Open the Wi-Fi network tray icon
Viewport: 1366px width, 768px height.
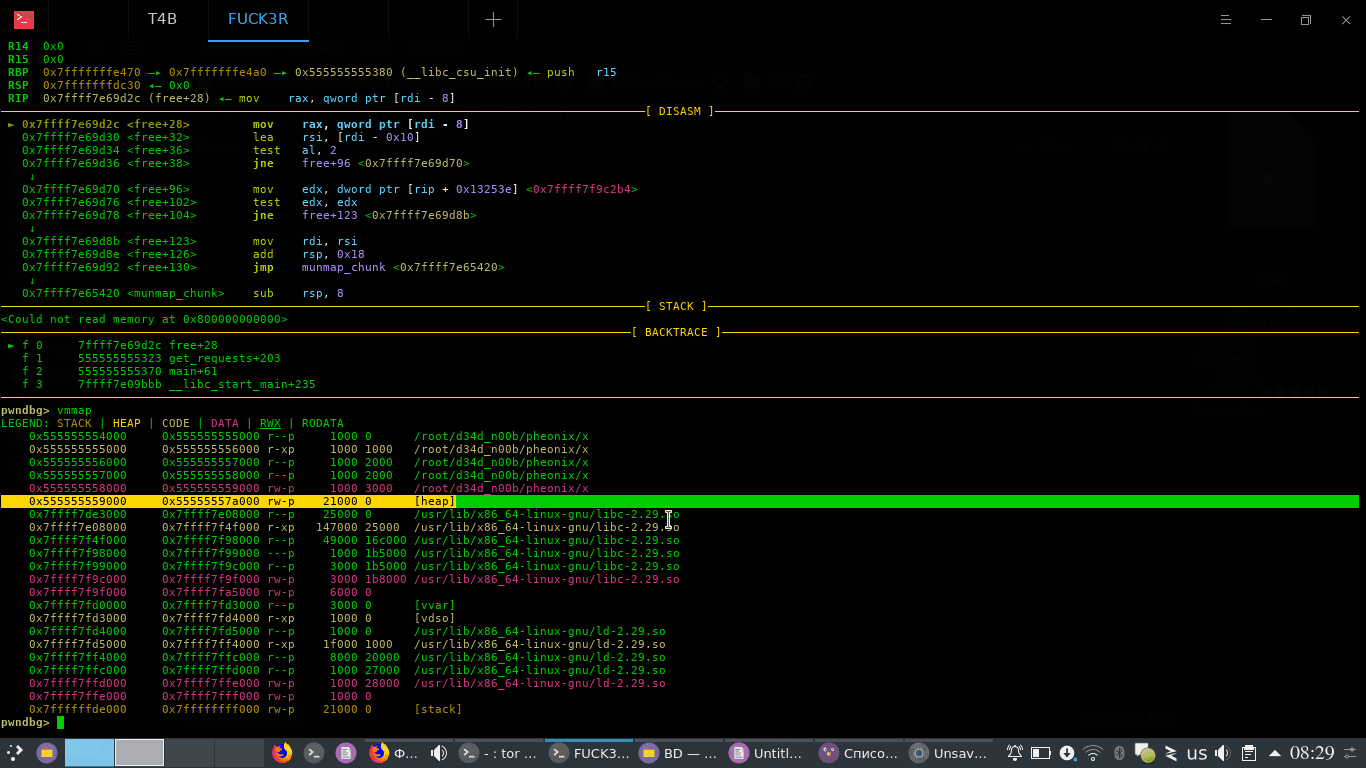pos(1093,753)
